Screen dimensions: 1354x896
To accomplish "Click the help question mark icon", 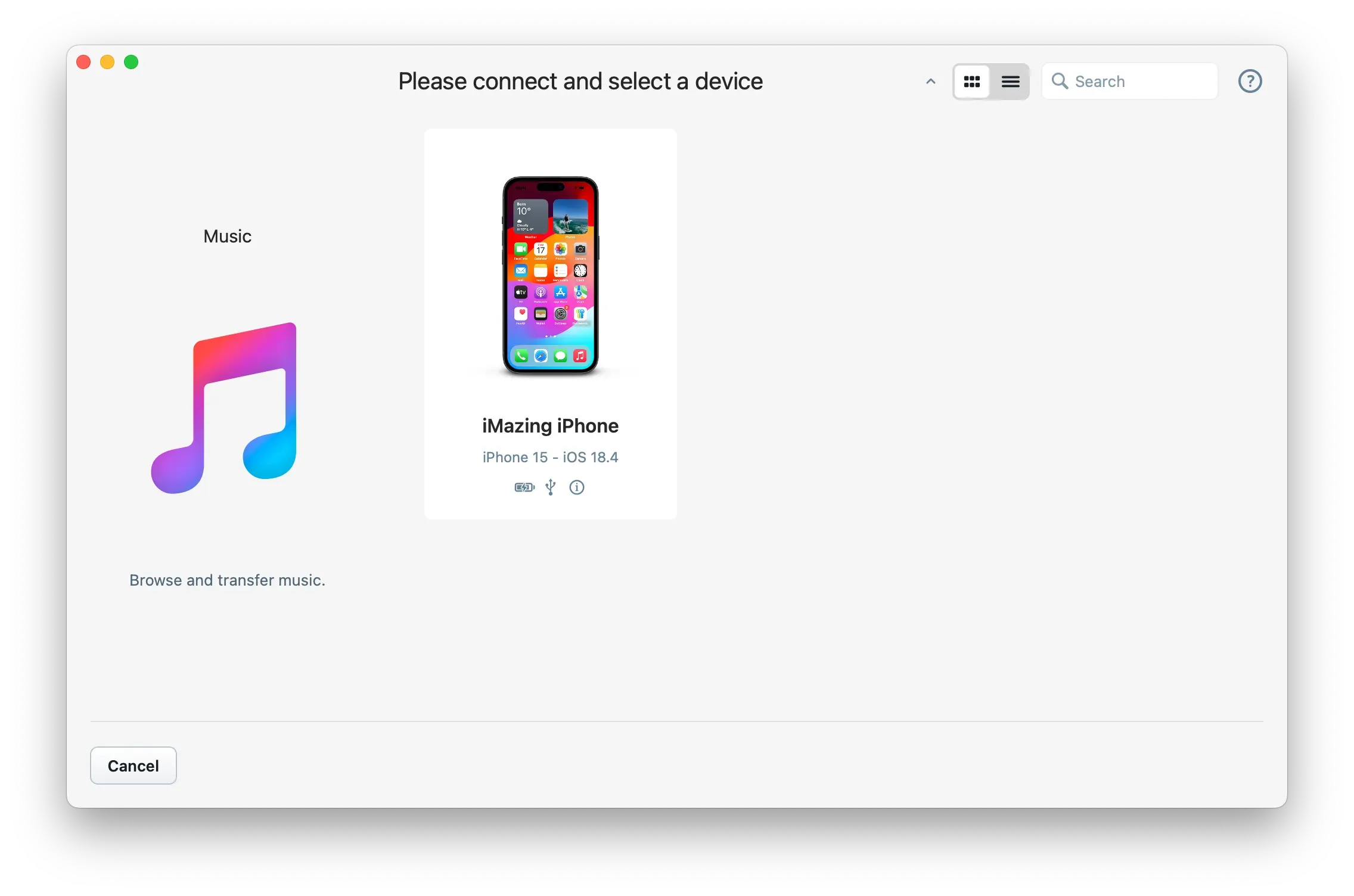I will tap(1250, 81).
